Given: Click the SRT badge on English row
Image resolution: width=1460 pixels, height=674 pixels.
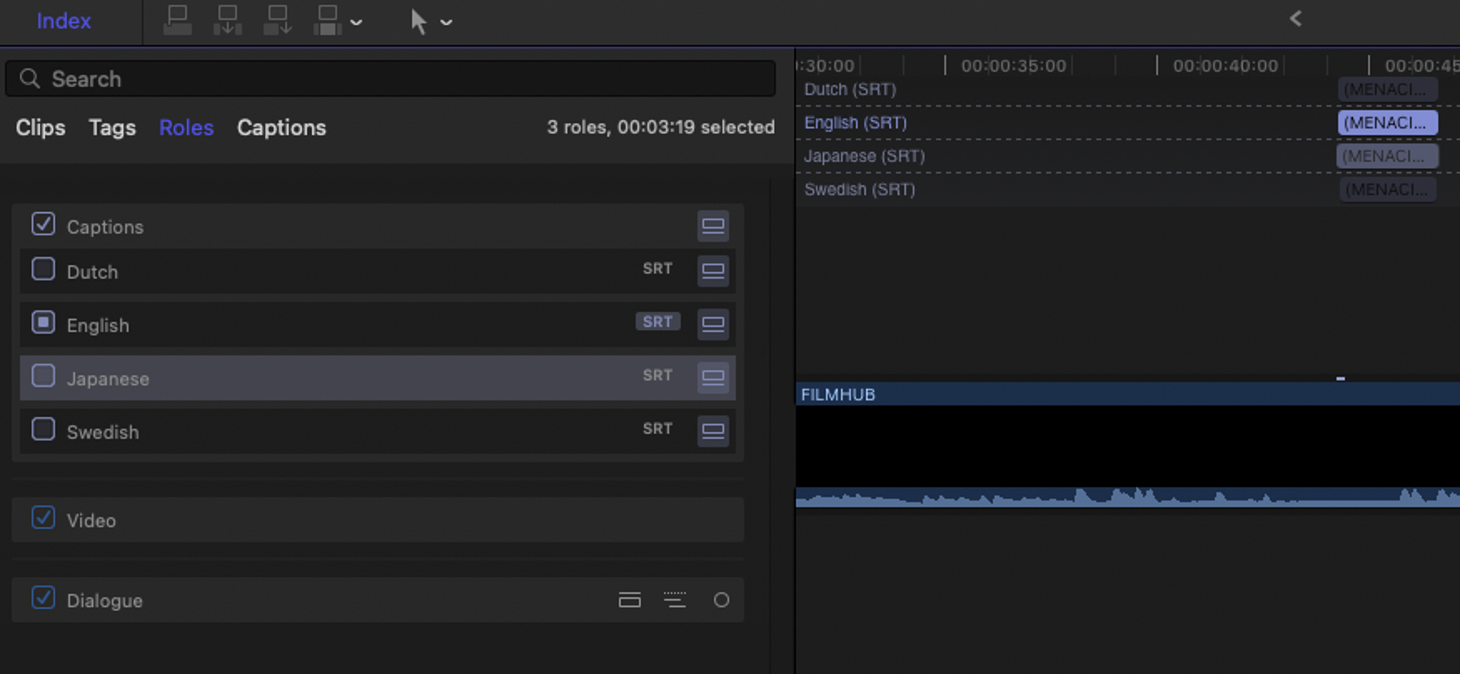Looking at the screenshot, I should coord(657,322).
